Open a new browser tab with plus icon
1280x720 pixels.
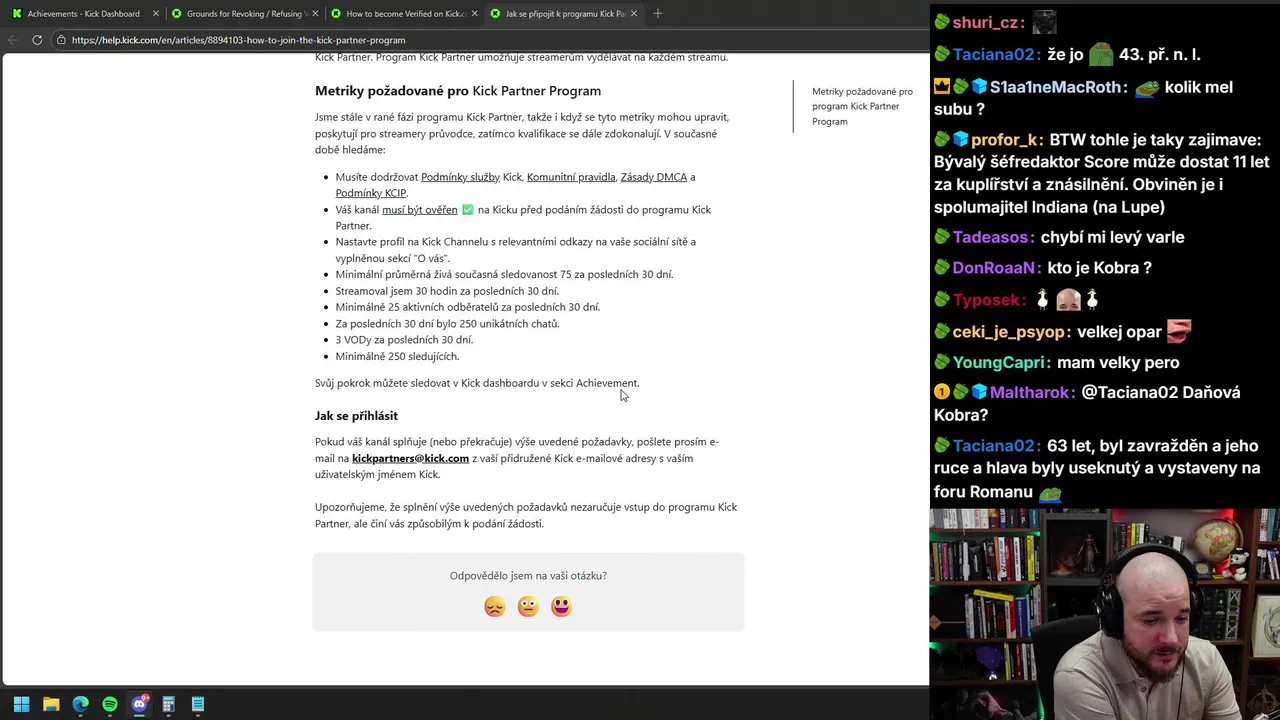pyautogui.click(x=658, y=14)
